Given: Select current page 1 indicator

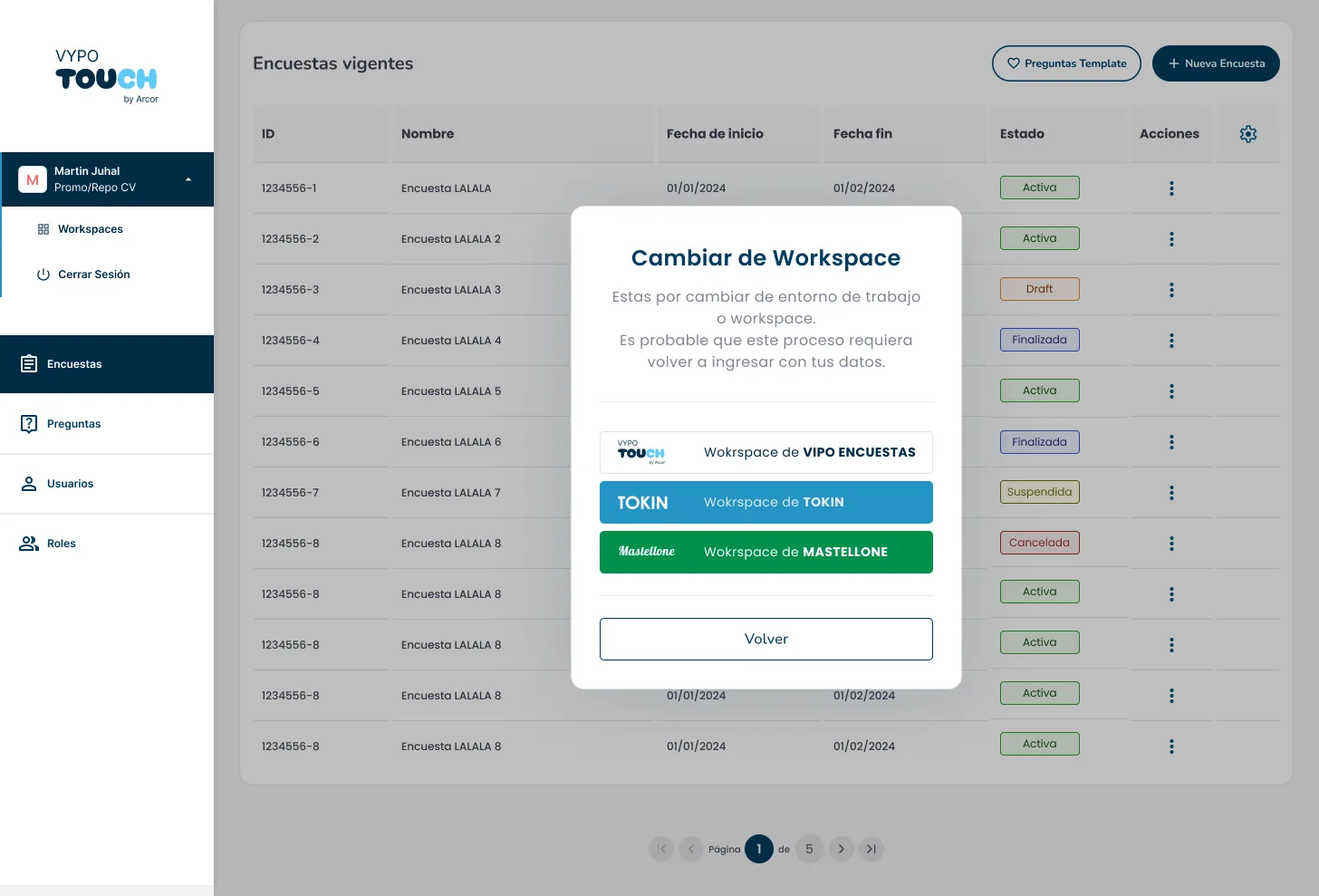Looking at the screenshot, I should 759,849.
